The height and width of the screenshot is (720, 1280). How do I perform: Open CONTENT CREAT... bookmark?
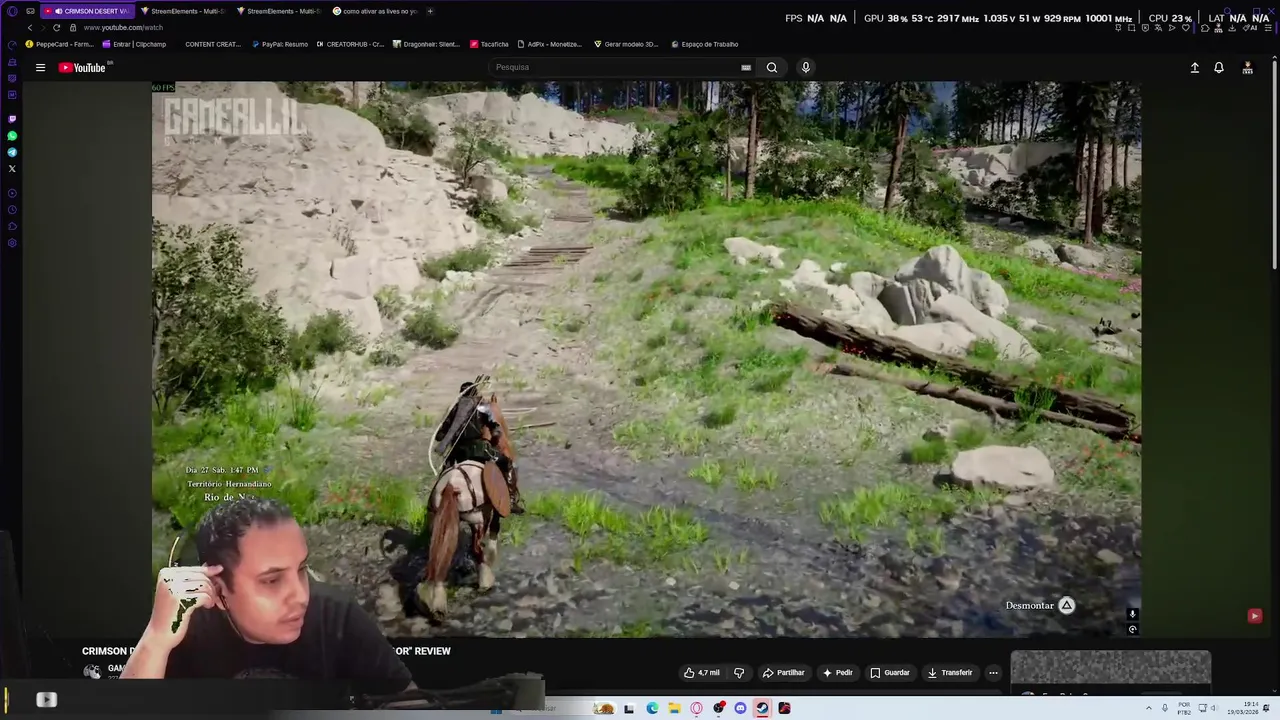212,44
